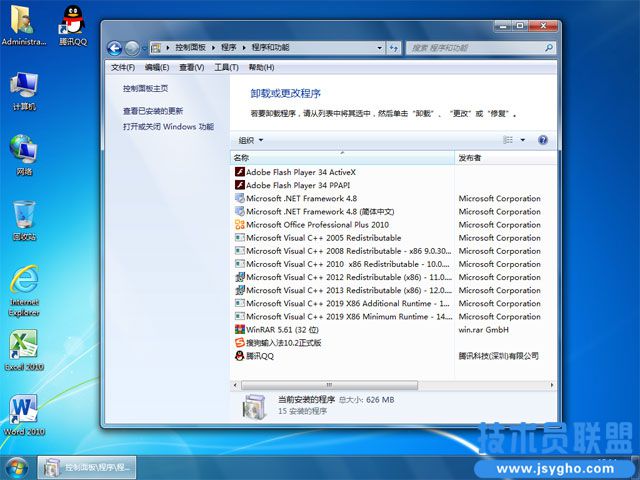Screen dimensions: 640x480
Task: Click 控制面板 in the address breadcrumb
Action: pyautogui.click(x=191, y=48)
